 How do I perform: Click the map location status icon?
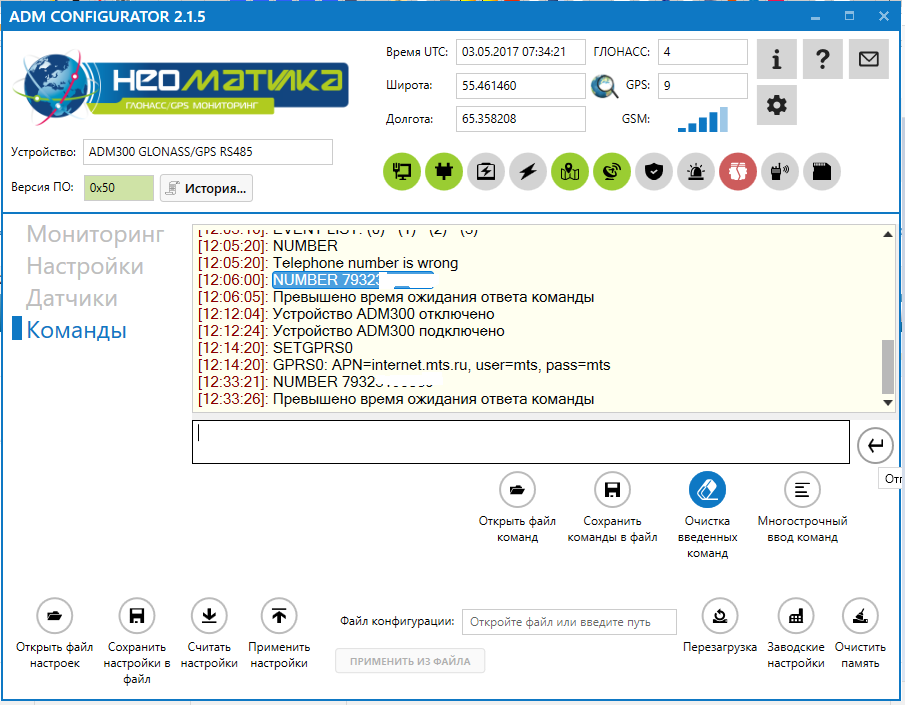[x=570, y=172]
